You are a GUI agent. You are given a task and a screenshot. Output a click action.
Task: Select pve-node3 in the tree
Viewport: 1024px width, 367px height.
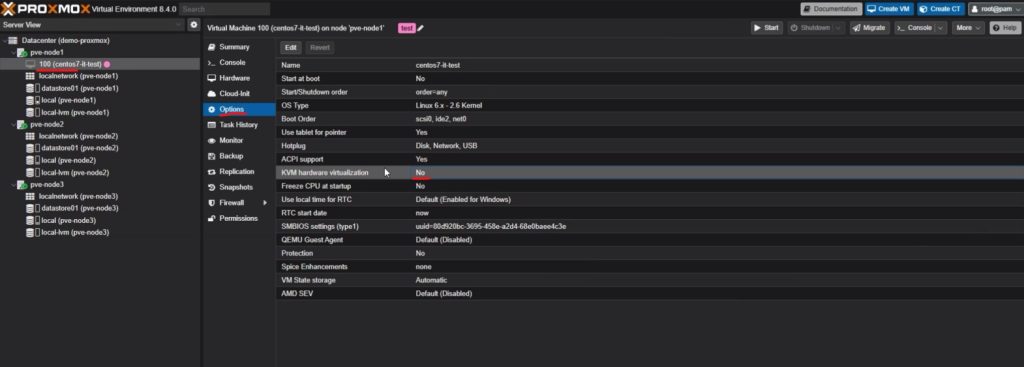pyautogui.click(x=47, y=185)
